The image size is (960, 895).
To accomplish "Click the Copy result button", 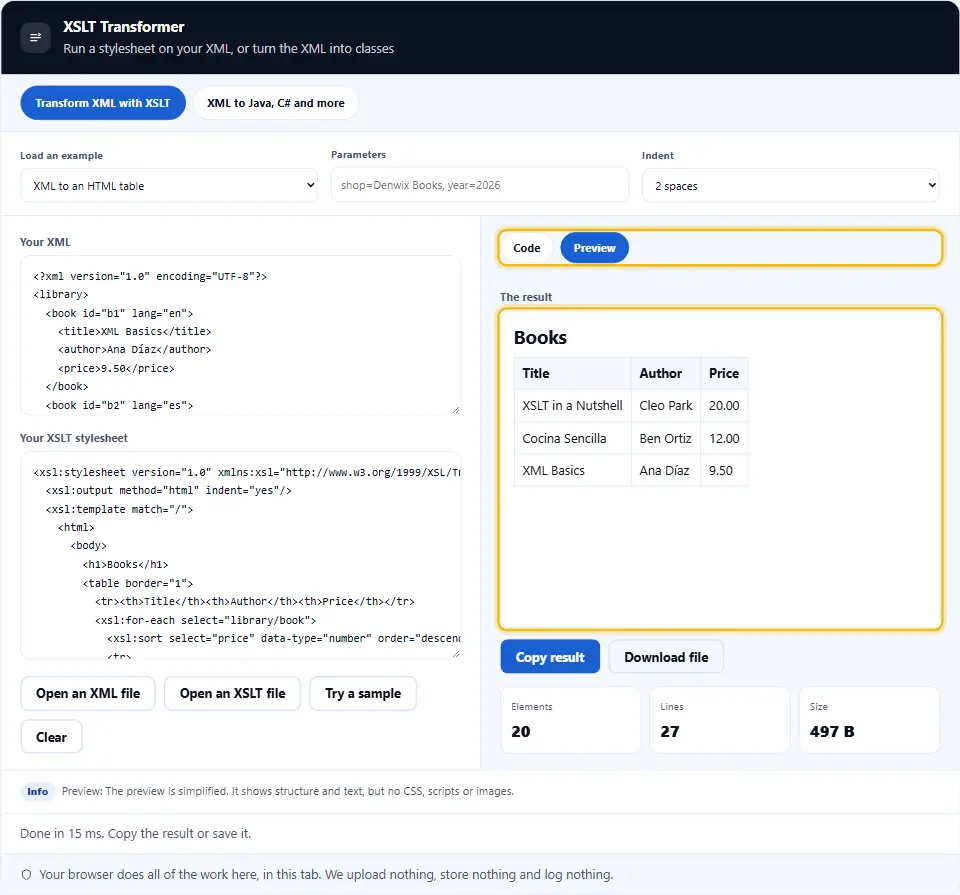I will click(x=550, y=657).
